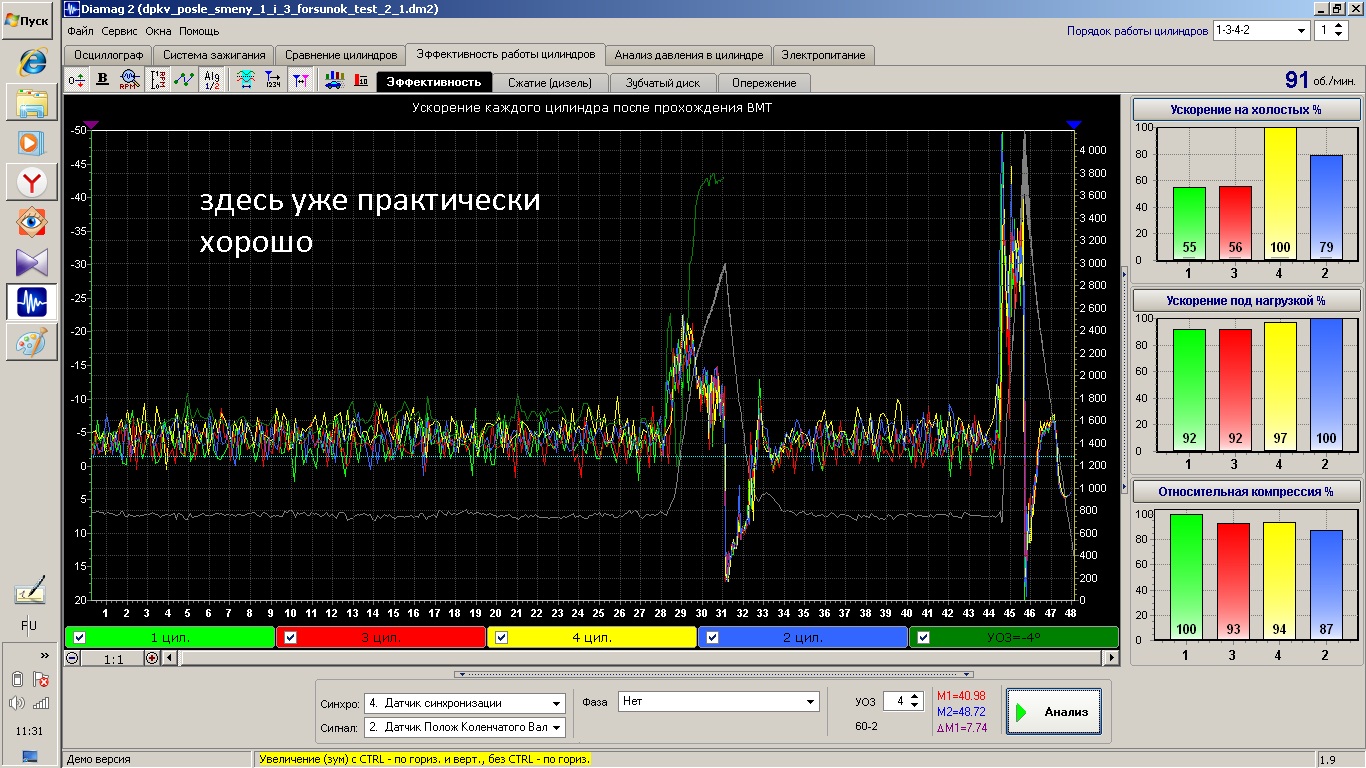
Task: Open the file explorer taskbar icon
Action: pos(32,102)
